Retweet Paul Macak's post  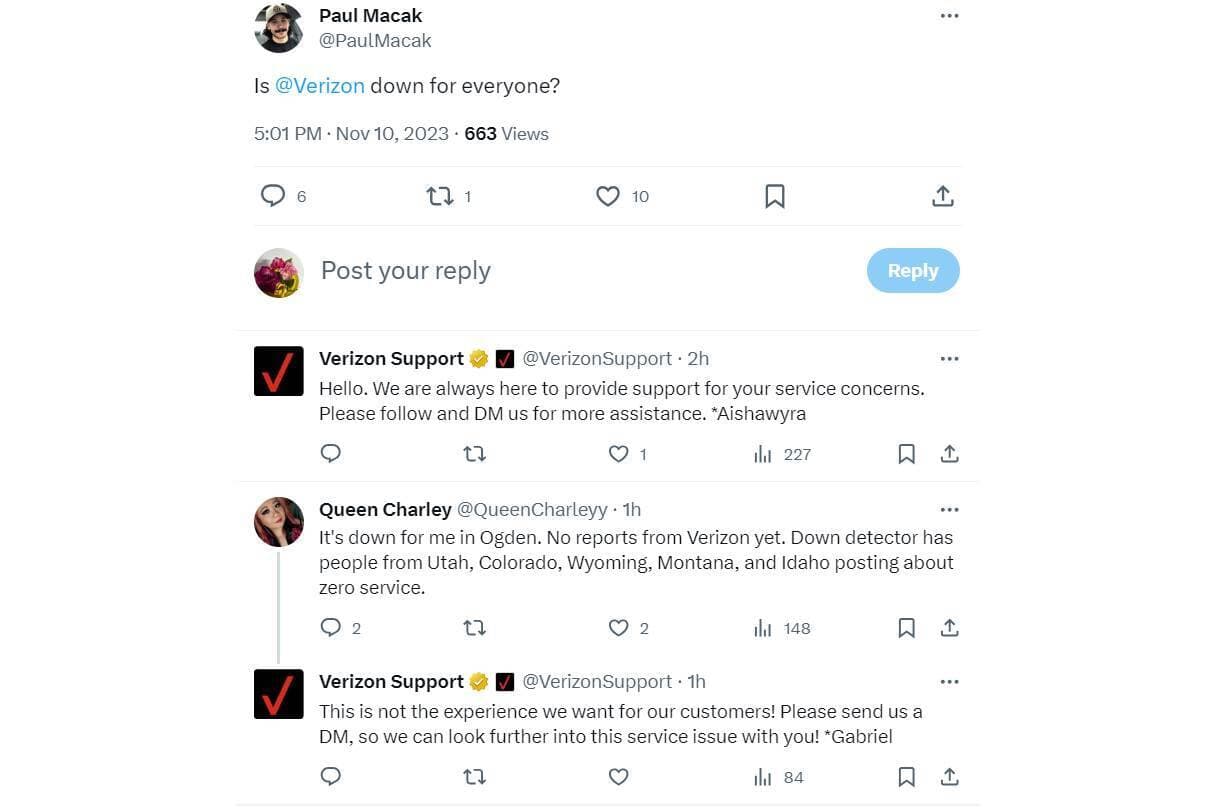440,196
